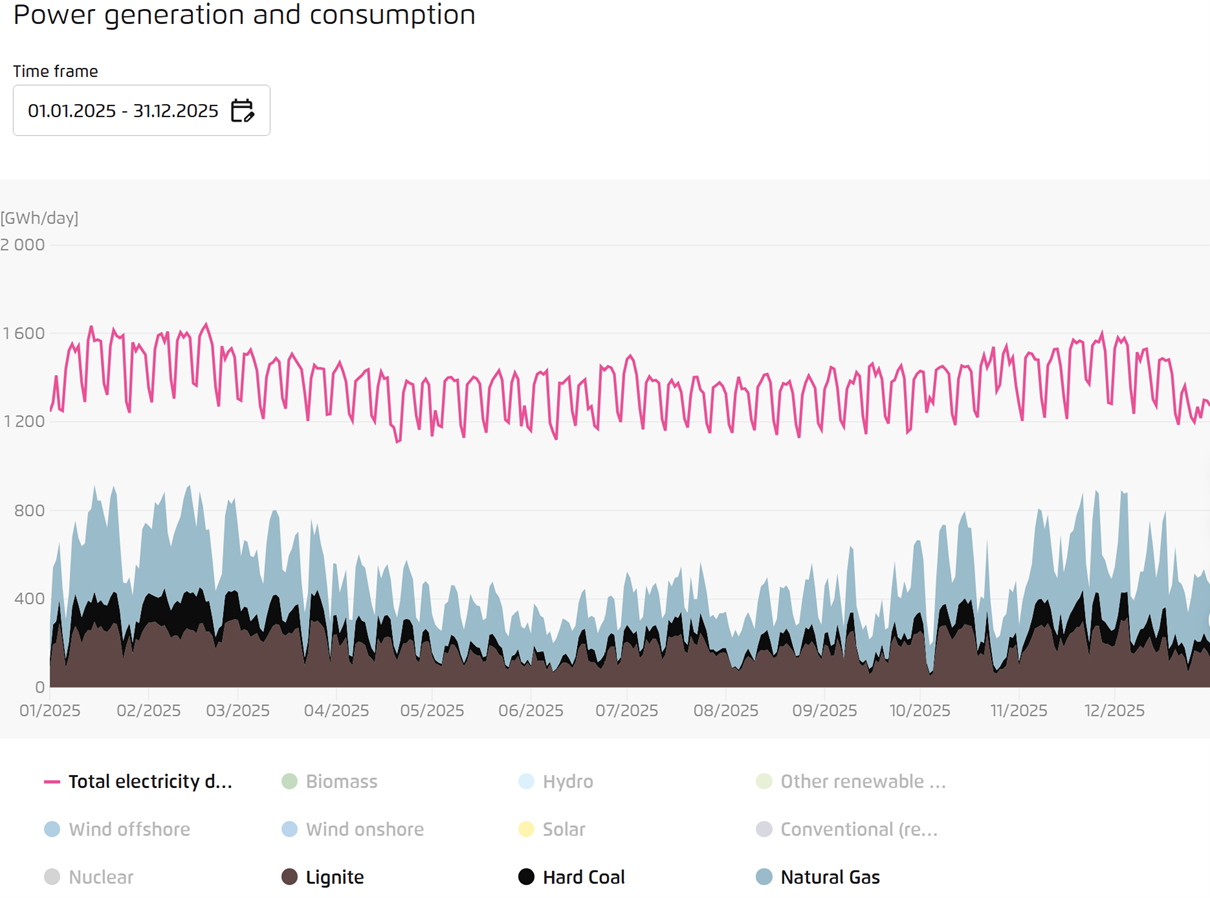Click the 01/2025 x-axis label
Screen dimensions: 1210x898
pos(50,710)
